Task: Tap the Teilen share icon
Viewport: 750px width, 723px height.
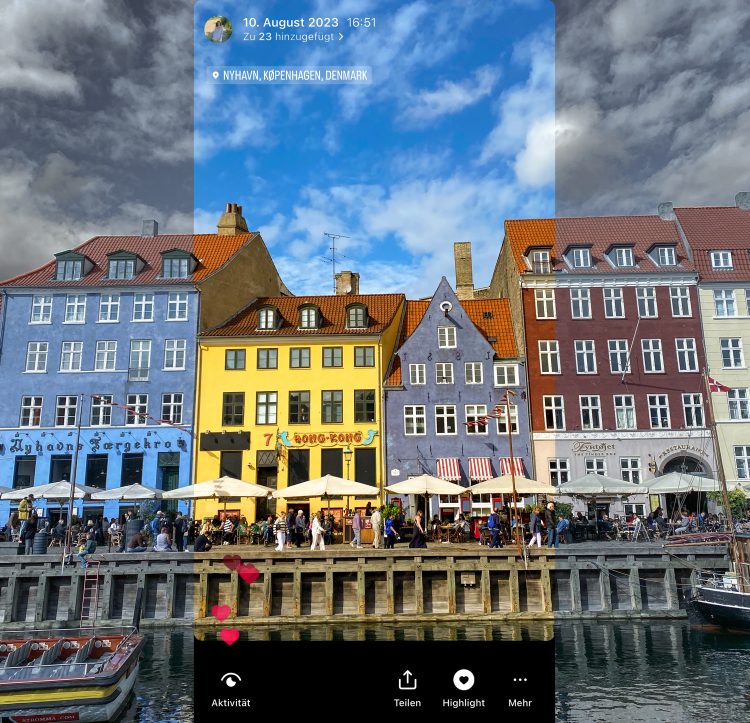Action: (407, 680)
